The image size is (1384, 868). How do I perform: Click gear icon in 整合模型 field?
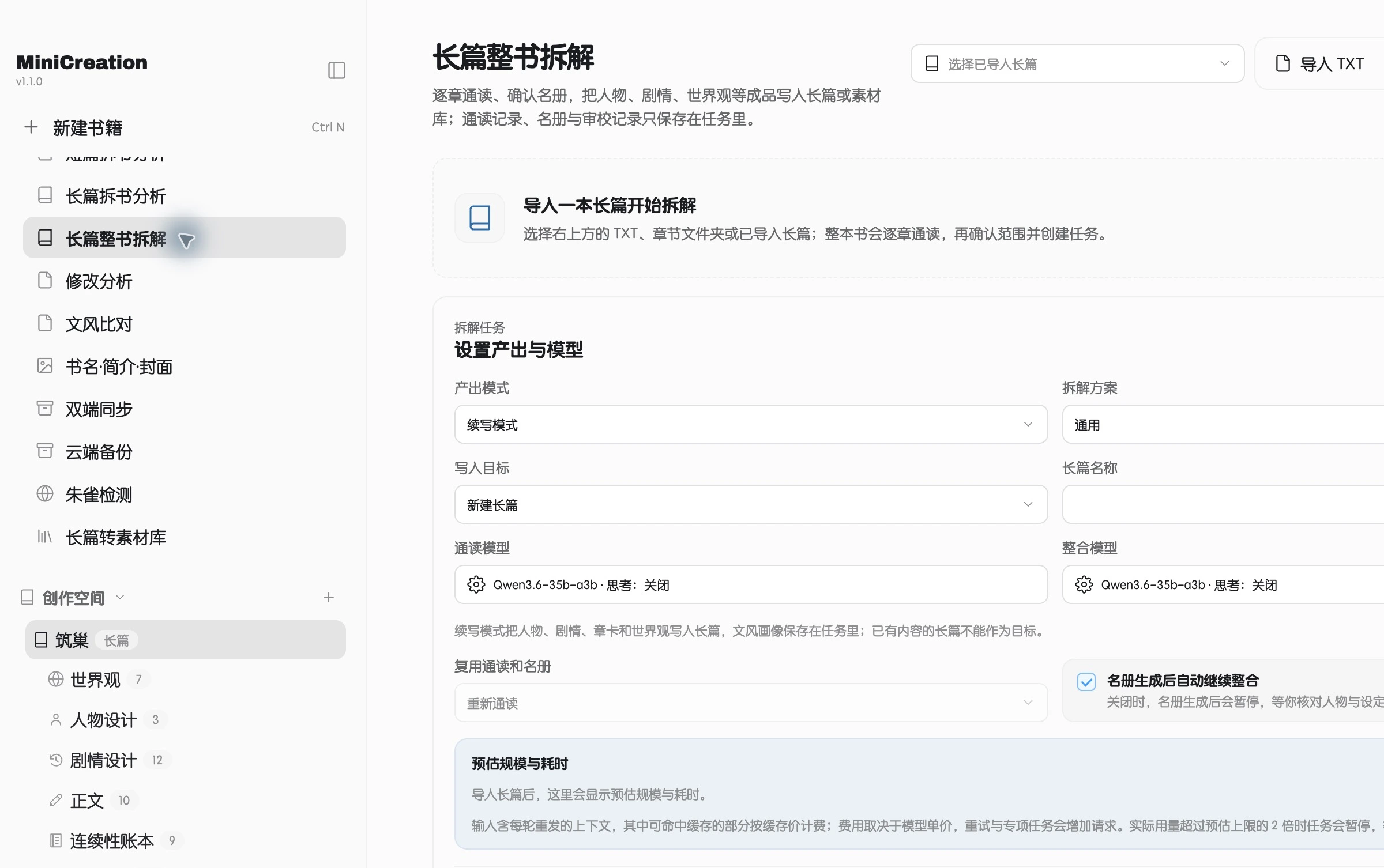tap(1084, 584)
